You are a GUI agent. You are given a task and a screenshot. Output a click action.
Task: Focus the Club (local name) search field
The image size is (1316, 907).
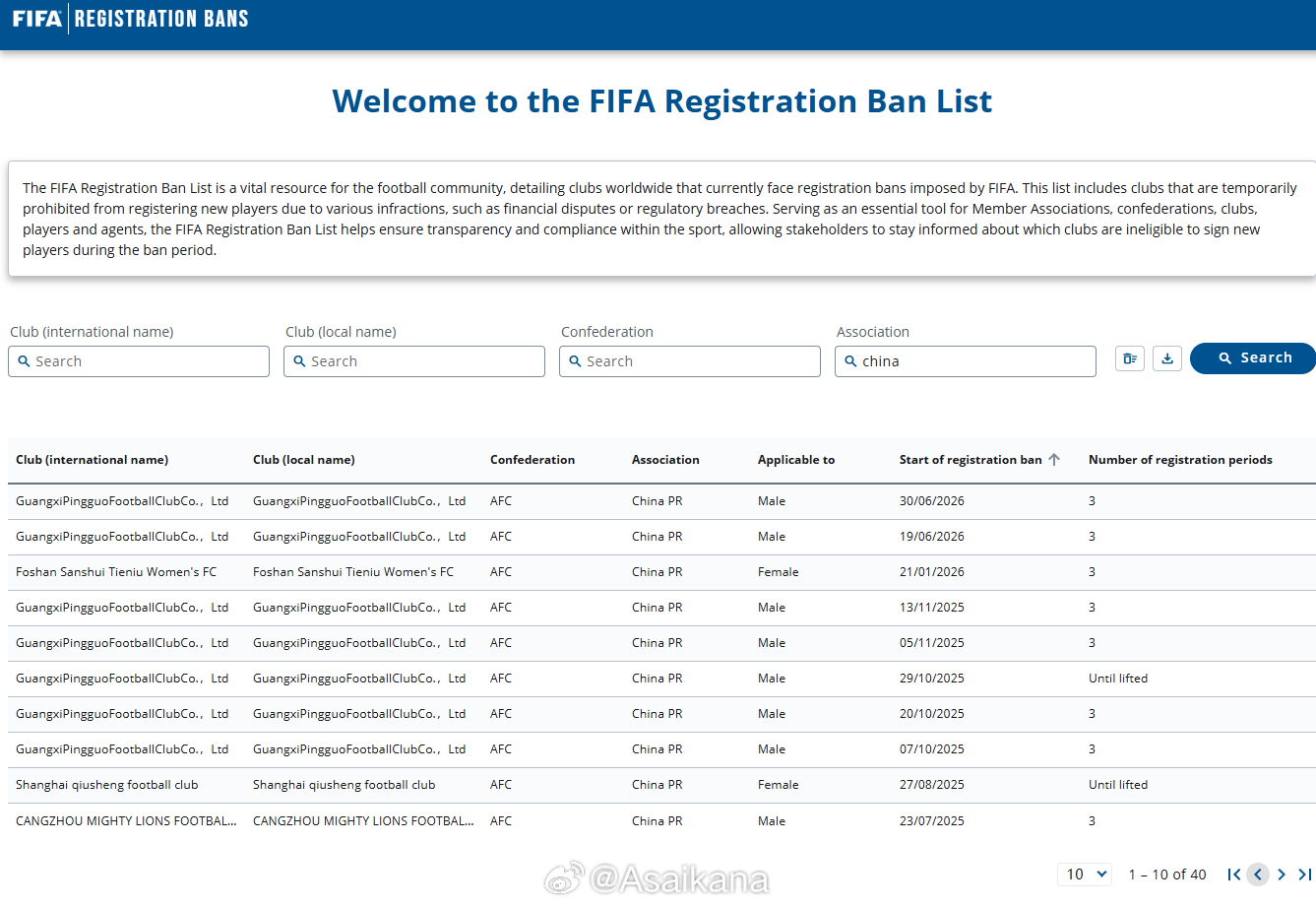pos(414,361)
